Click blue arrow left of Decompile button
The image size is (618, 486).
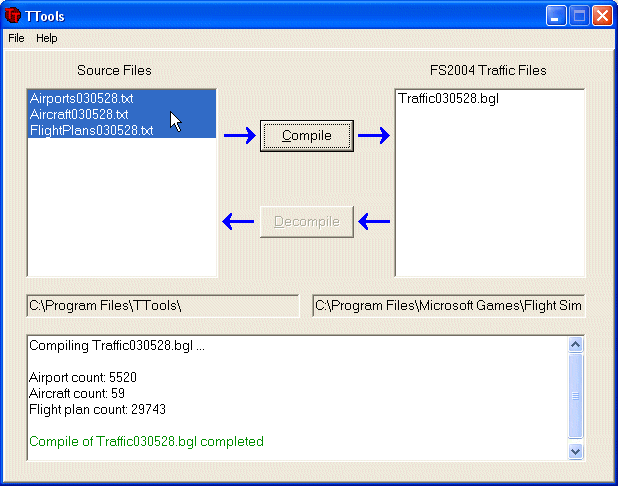point(238,221)
